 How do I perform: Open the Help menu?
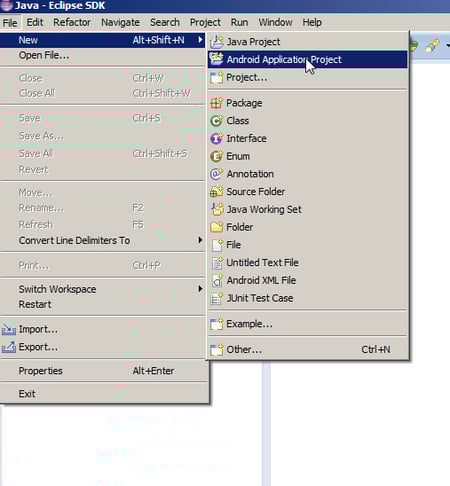(x=312, y=22)
